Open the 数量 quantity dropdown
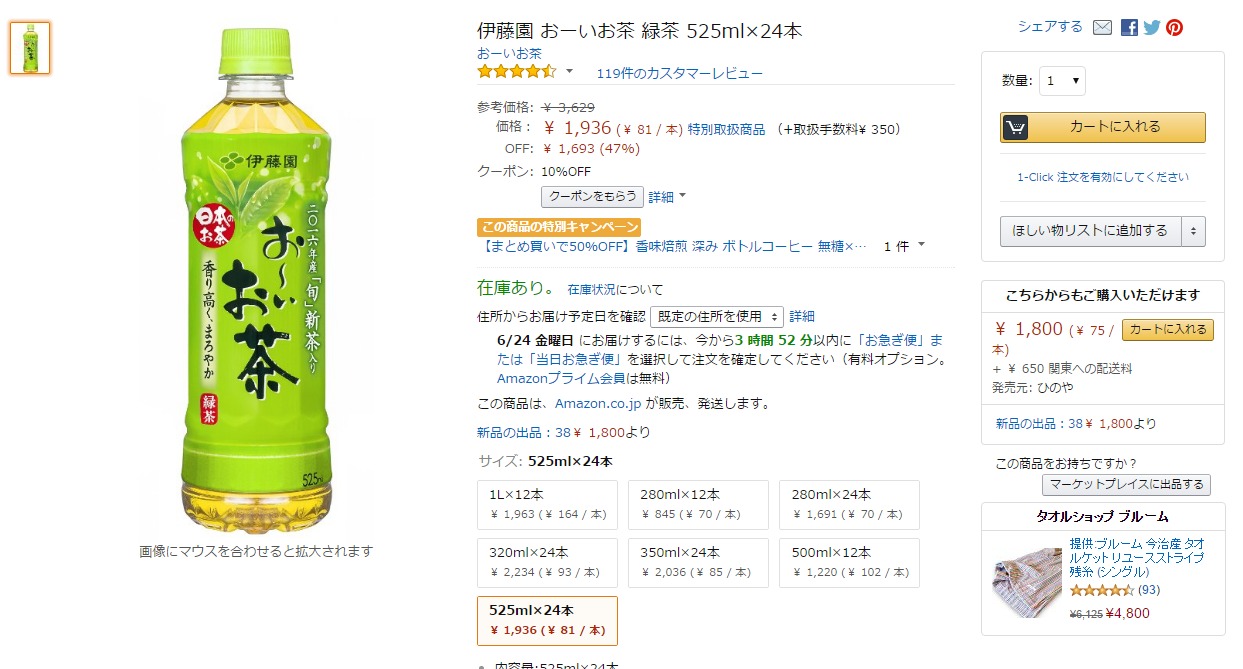 pyautogui.click(x=1062, y=81)
